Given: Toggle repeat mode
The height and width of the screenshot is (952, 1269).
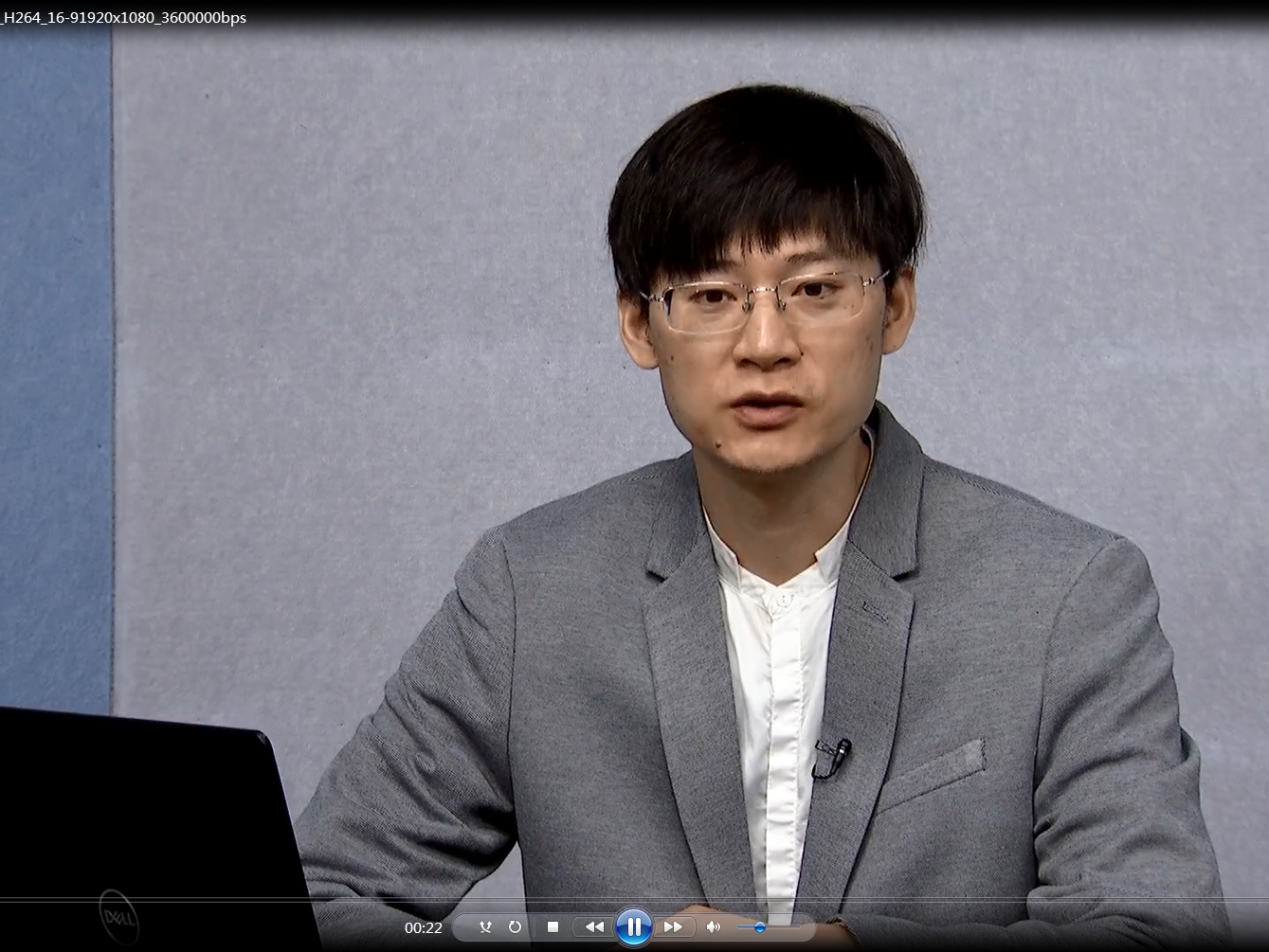Looking at the screenshot, I should tap(515, 926).
